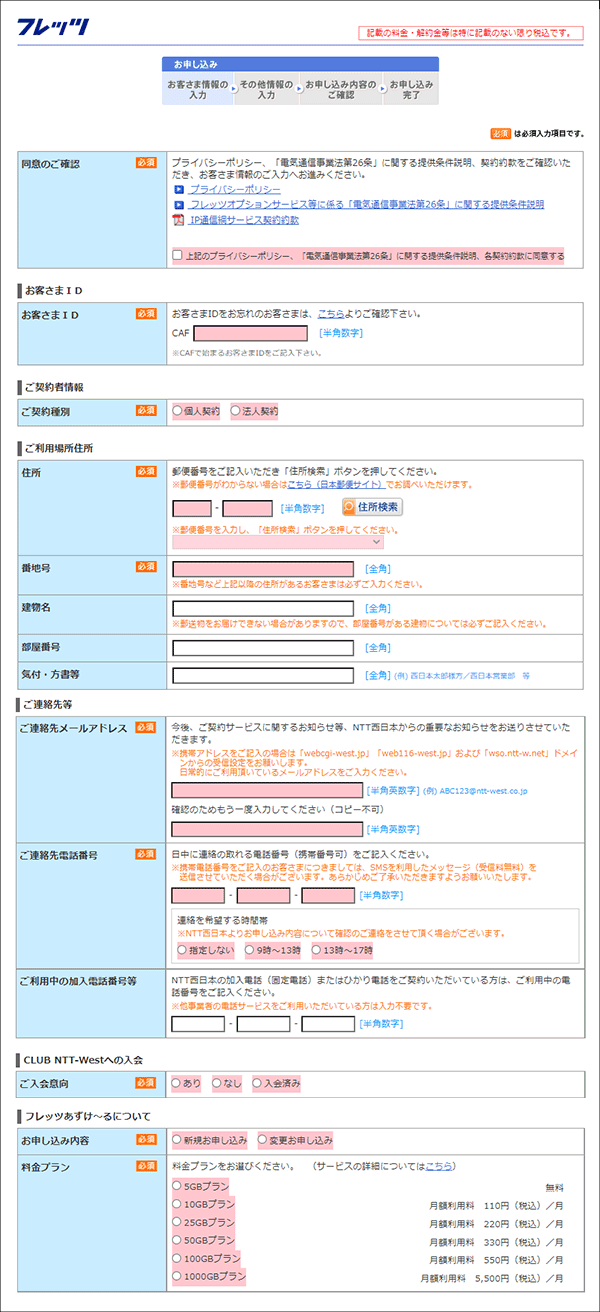600x1312 pixels.
Task: Check the agreement checkbox for privacy policy
Action: (x=178, y=255)
